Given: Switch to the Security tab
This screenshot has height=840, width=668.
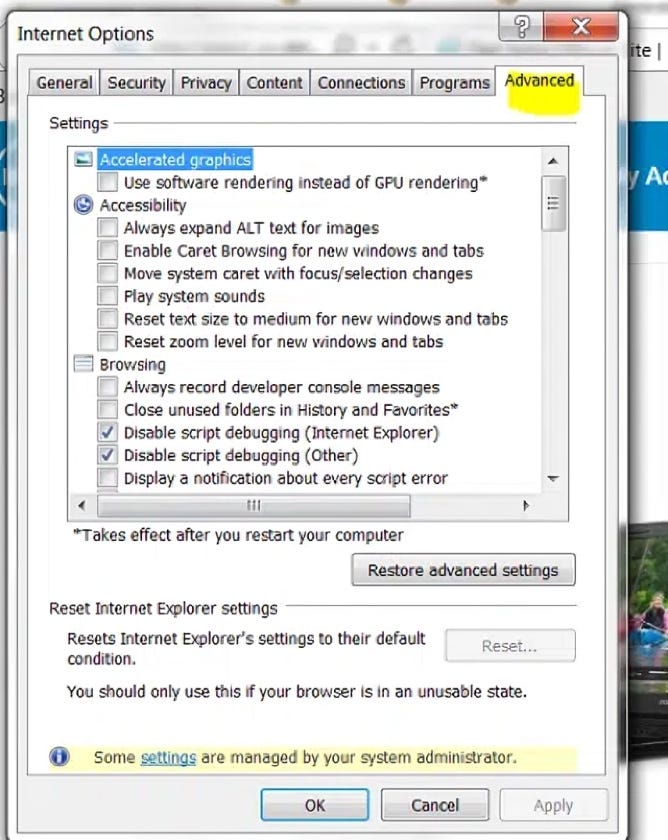Looking at the screenshot, I should click(137, 82).
